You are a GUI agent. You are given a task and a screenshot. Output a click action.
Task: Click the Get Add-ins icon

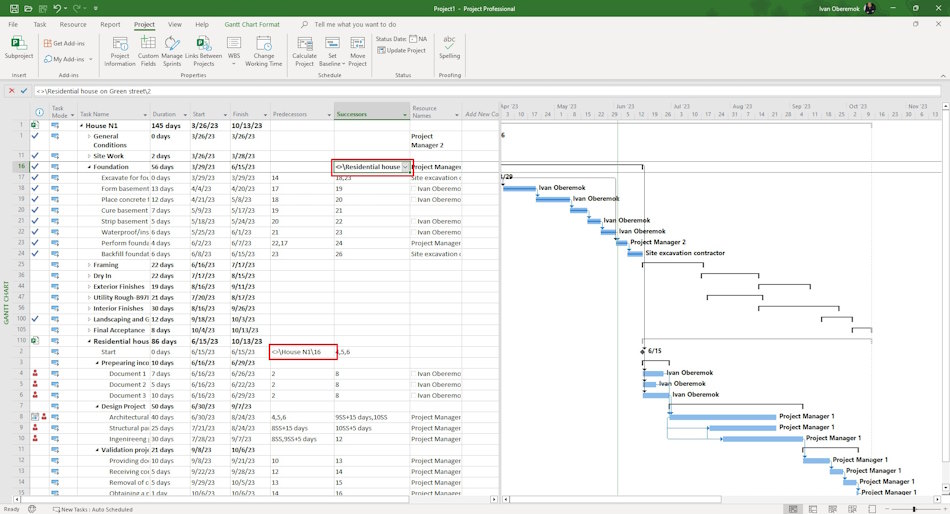[47, 43]
